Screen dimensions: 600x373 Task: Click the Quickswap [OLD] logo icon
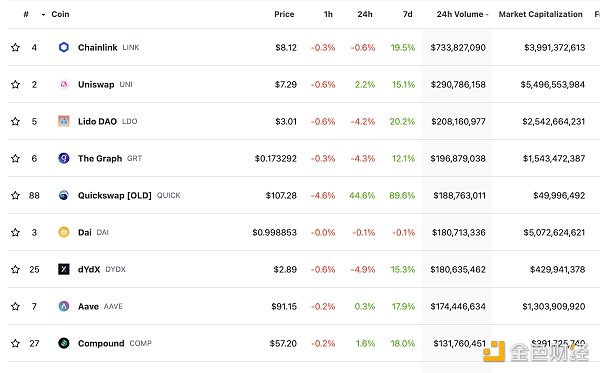click(x=64, y=195)
